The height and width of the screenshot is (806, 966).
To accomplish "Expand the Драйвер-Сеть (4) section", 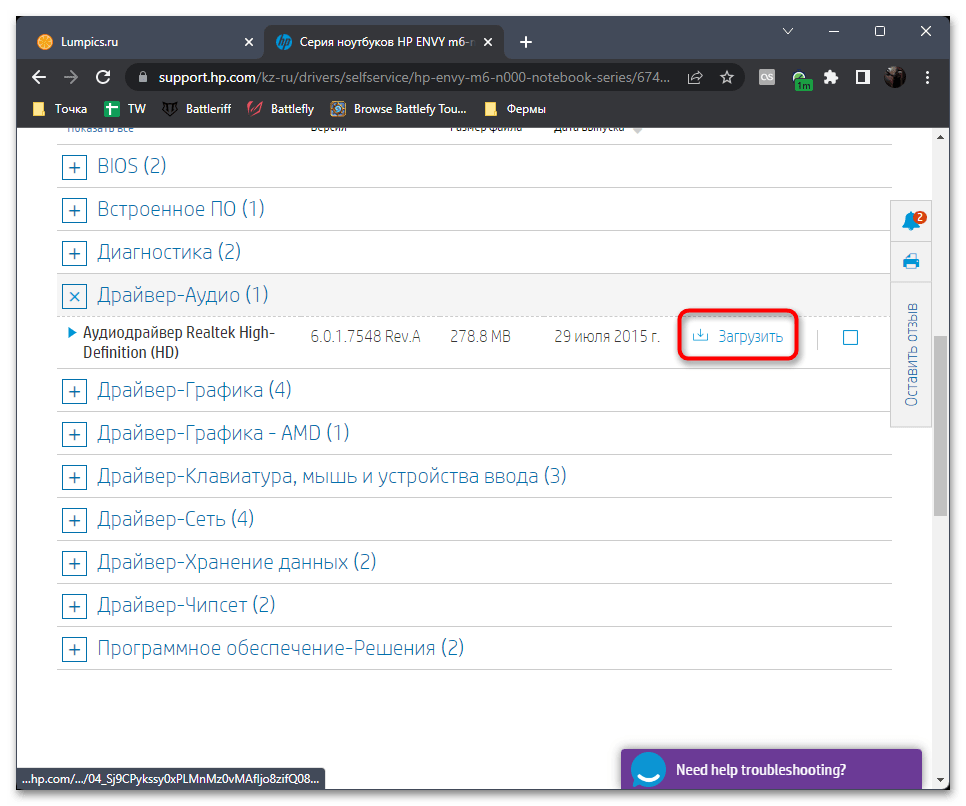I will [74, 521].
